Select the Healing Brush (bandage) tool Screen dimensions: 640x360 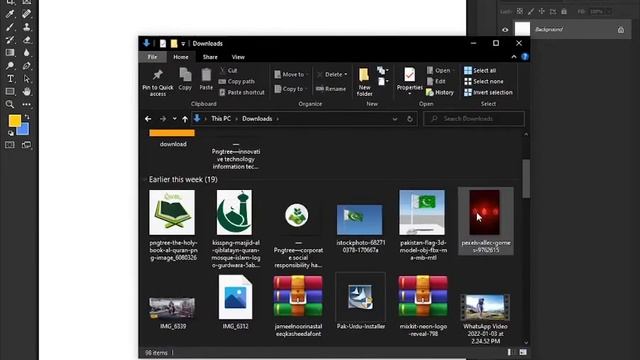(27, 14)
